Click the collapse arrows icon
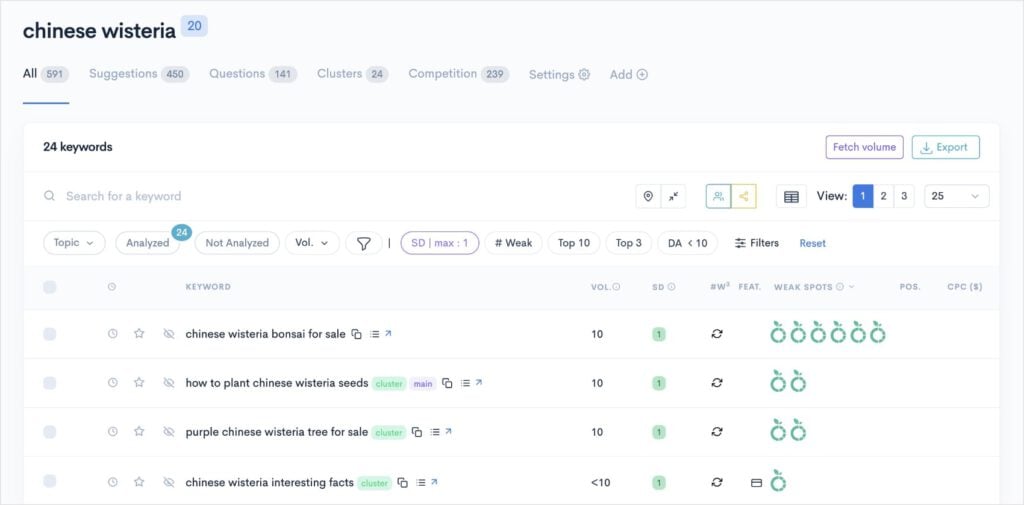Image resolution: width=1024 pixels, height=505 pixels. [673, 196]
